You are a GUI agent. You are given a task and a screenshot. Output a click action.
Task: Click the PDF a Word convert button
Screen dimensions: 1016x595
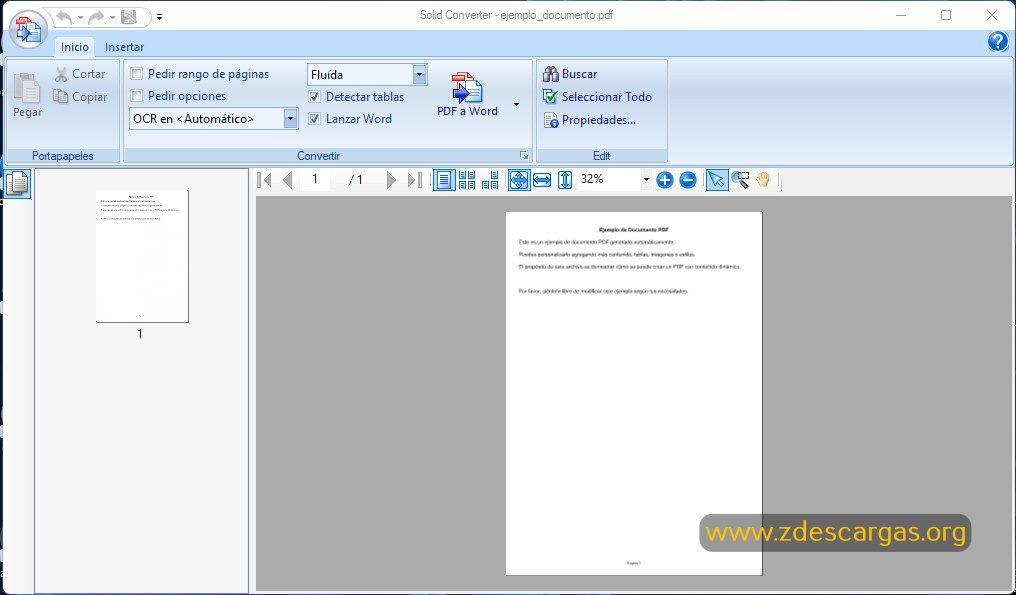click(467, 95)
